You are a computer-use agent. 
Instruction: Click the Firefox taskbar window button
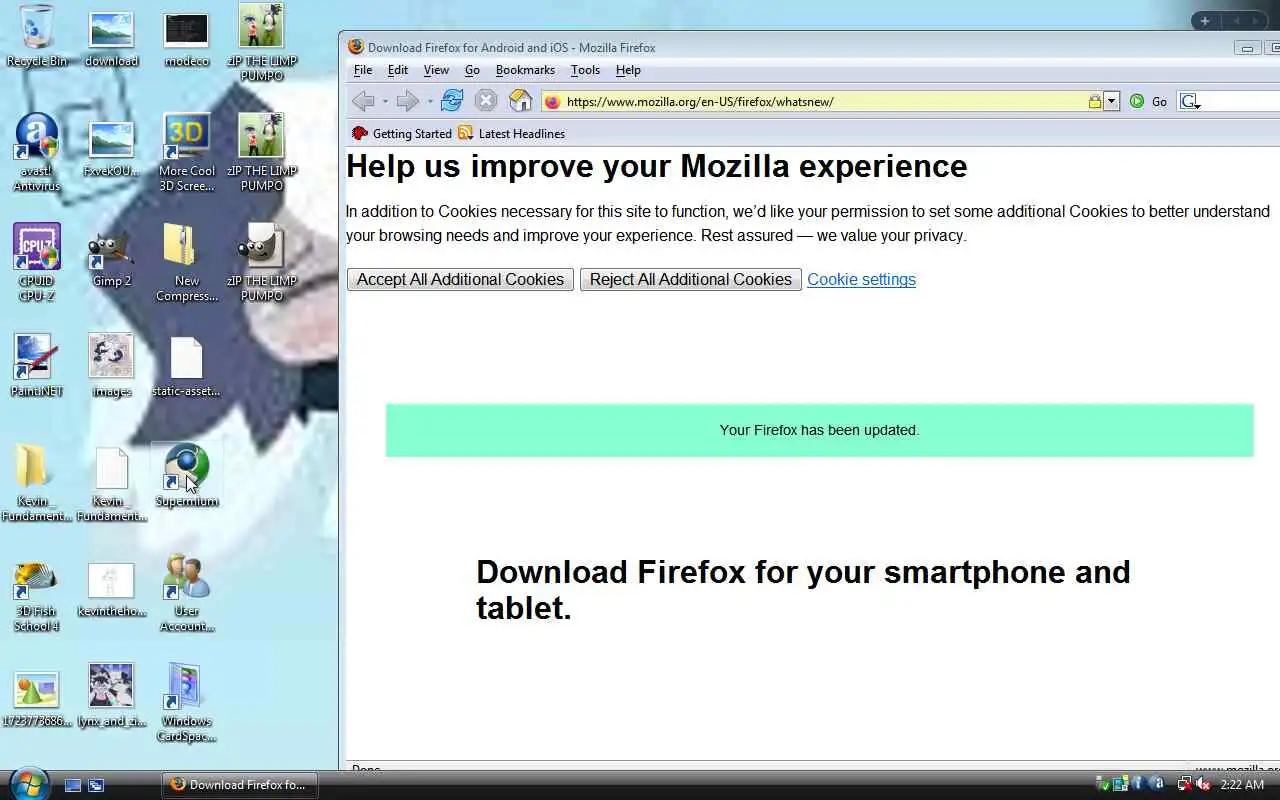tap(240, 785)
